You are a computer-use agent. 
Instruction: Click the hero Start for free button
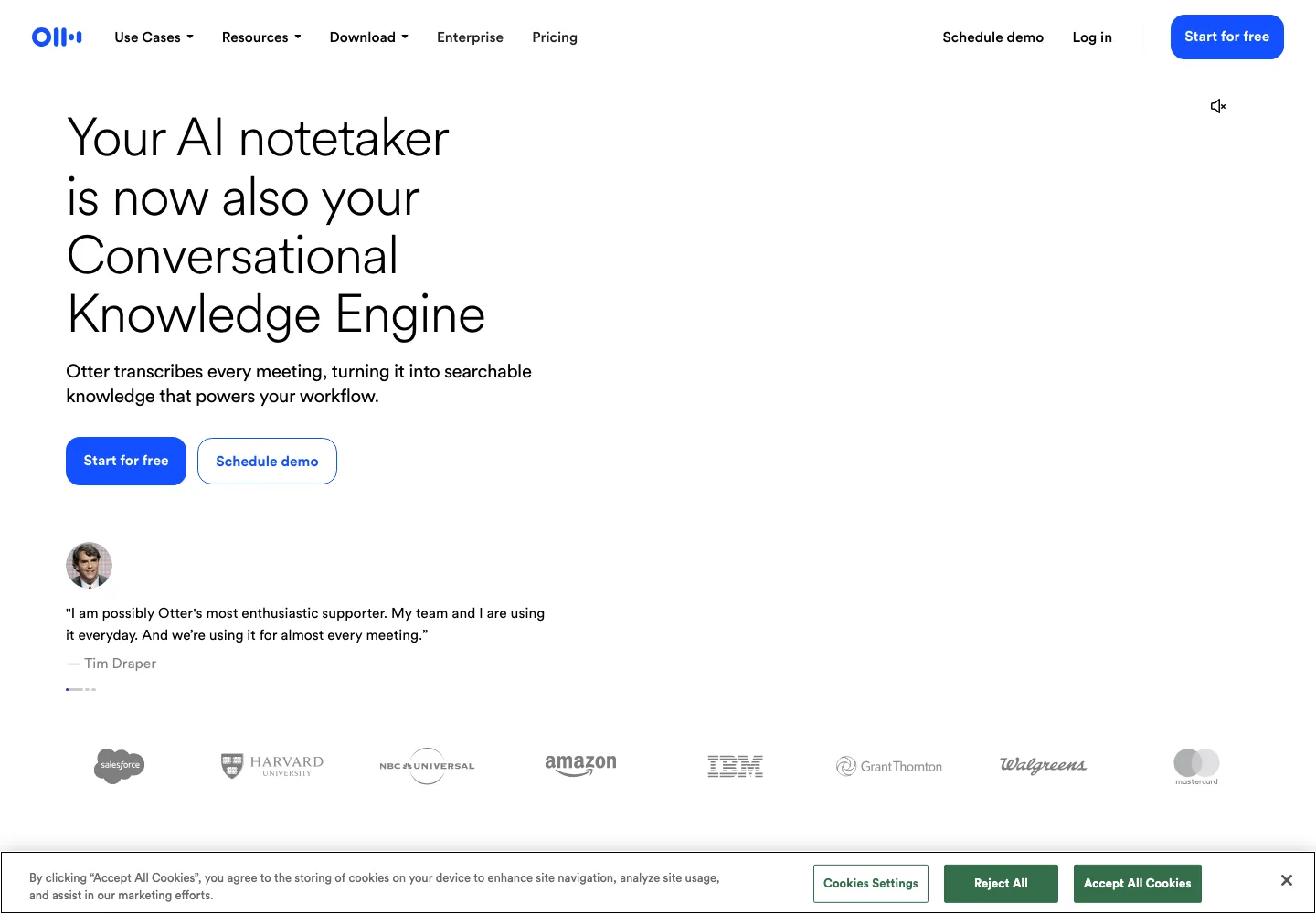point(126,461)
